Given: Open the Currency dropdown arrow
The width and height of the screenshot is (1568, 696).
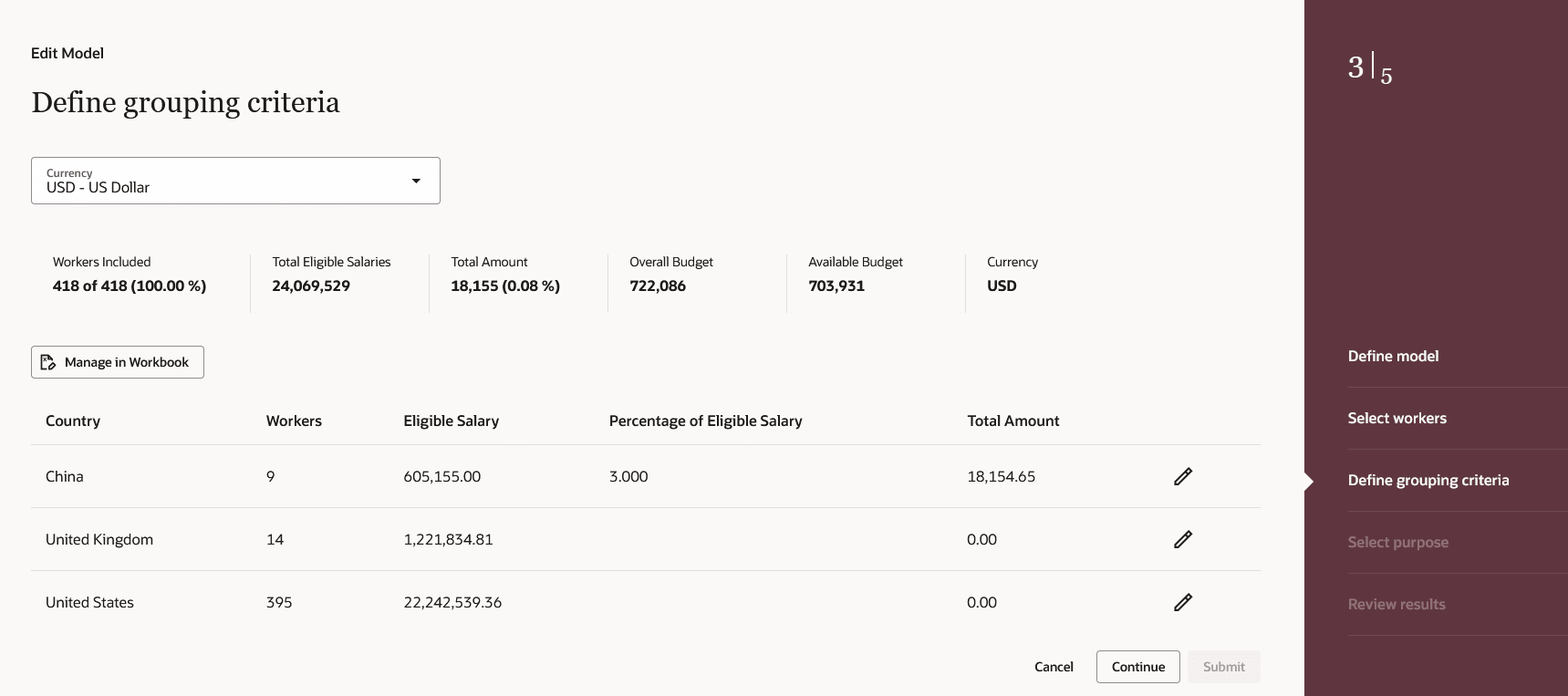Looking at the screenshot, I should 416,181.
